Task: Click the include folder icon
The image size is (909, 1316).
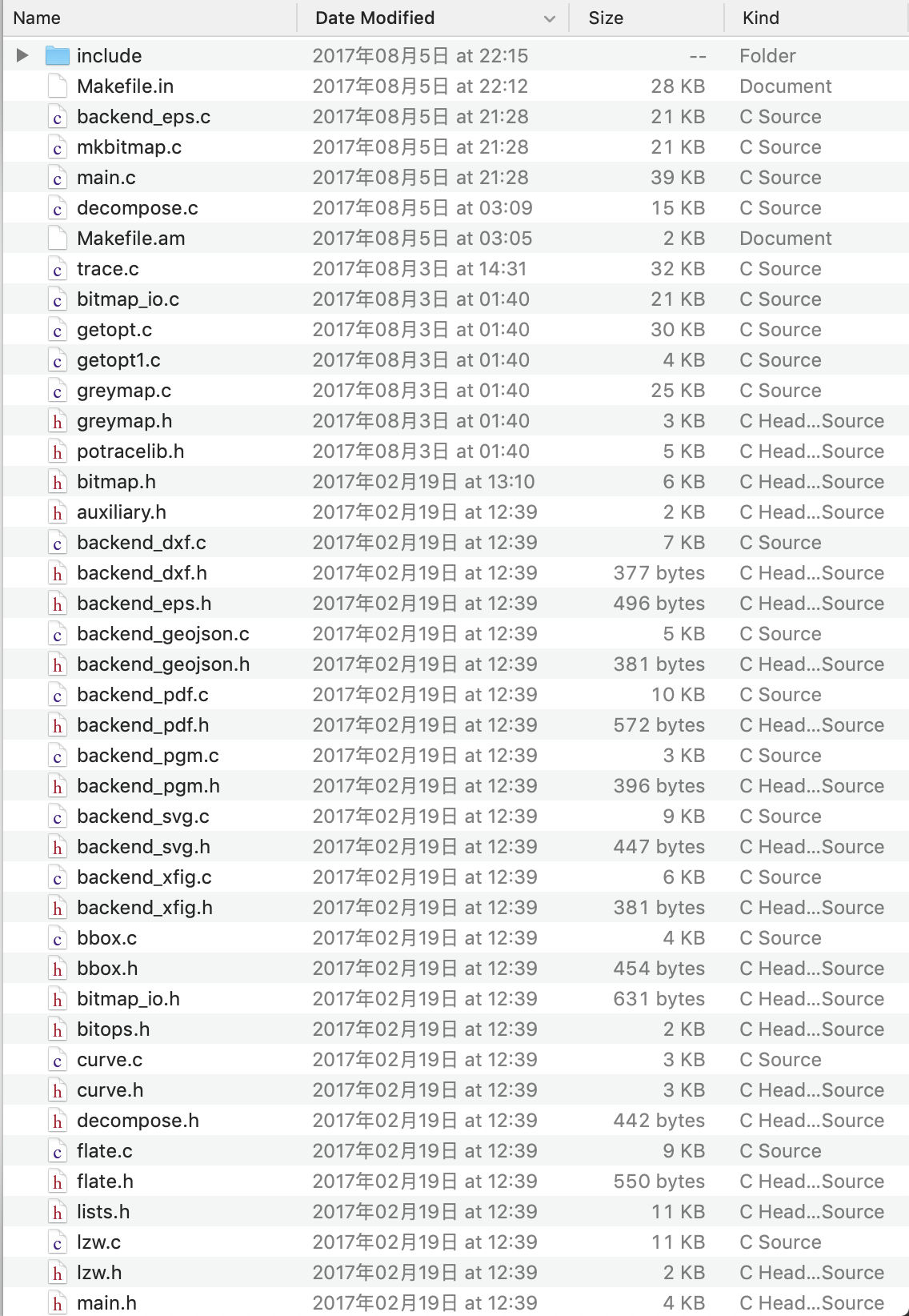Action: (x=58, y=55)
